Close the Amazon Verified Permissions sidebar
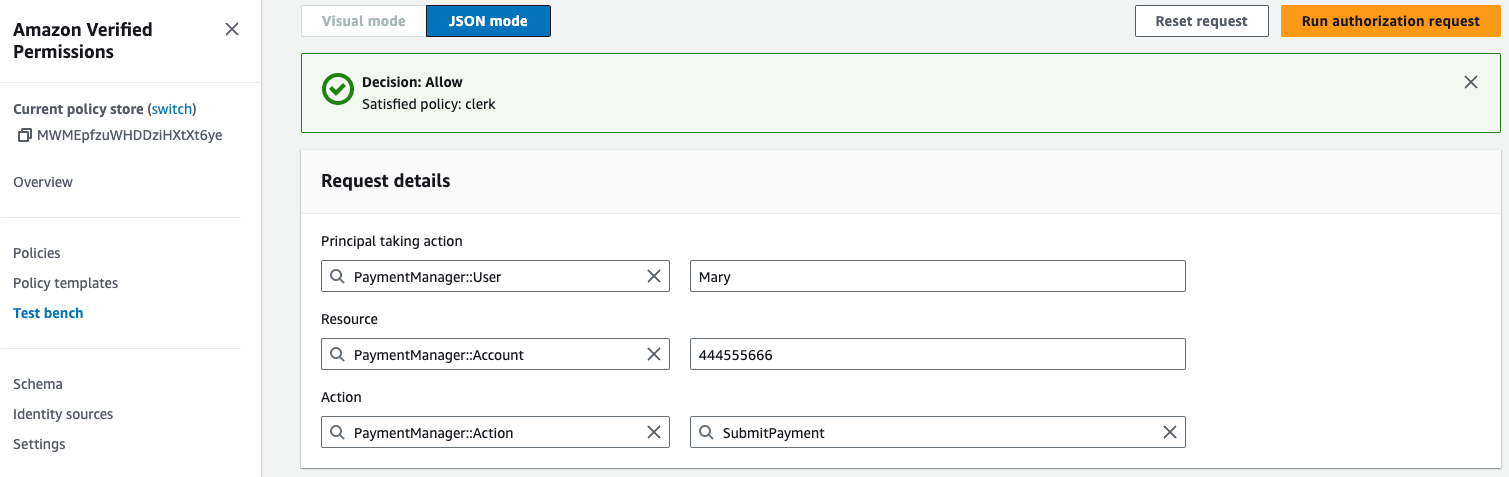 click(x=232, y=29)
